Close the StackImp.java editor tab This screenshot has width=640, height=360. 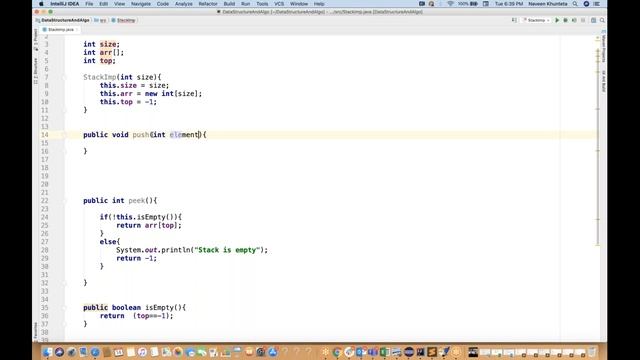(x=77, y=29)
